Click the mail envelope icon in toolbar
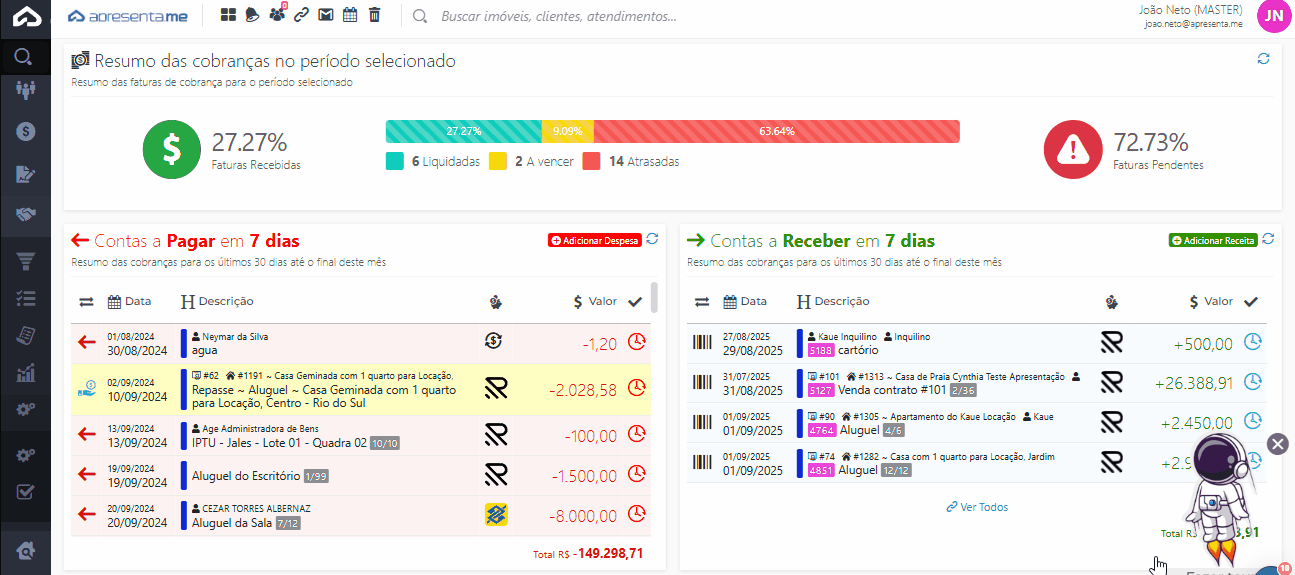This screenshot has height=575, width=1295. click(x=325, y=15)
